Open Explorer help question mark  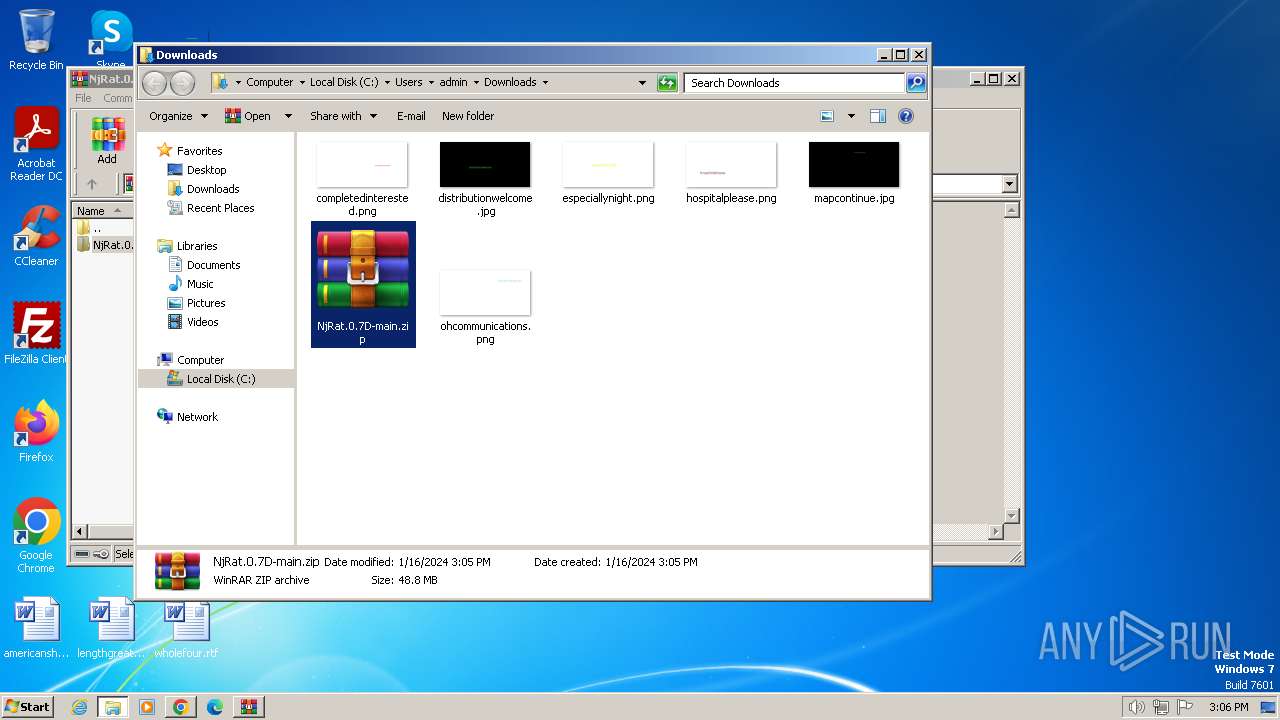(x=906, y=116)
